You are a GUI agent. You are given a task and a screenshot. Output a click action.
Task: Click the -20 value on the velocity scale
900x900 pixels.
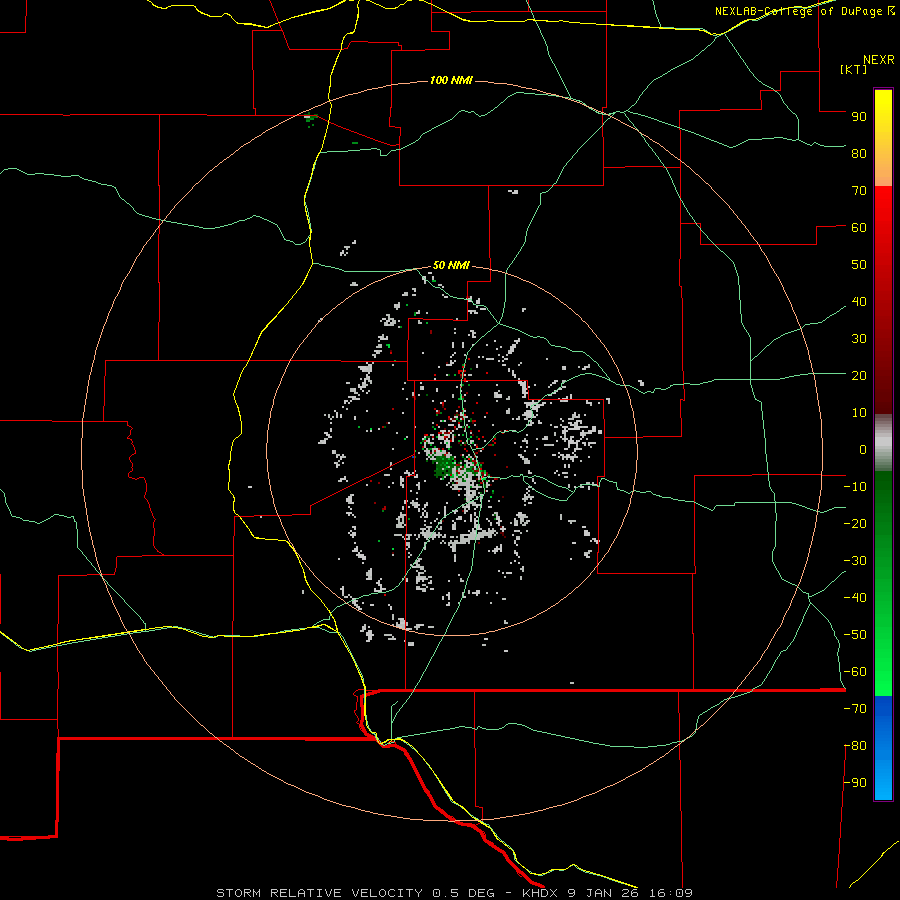855,523
